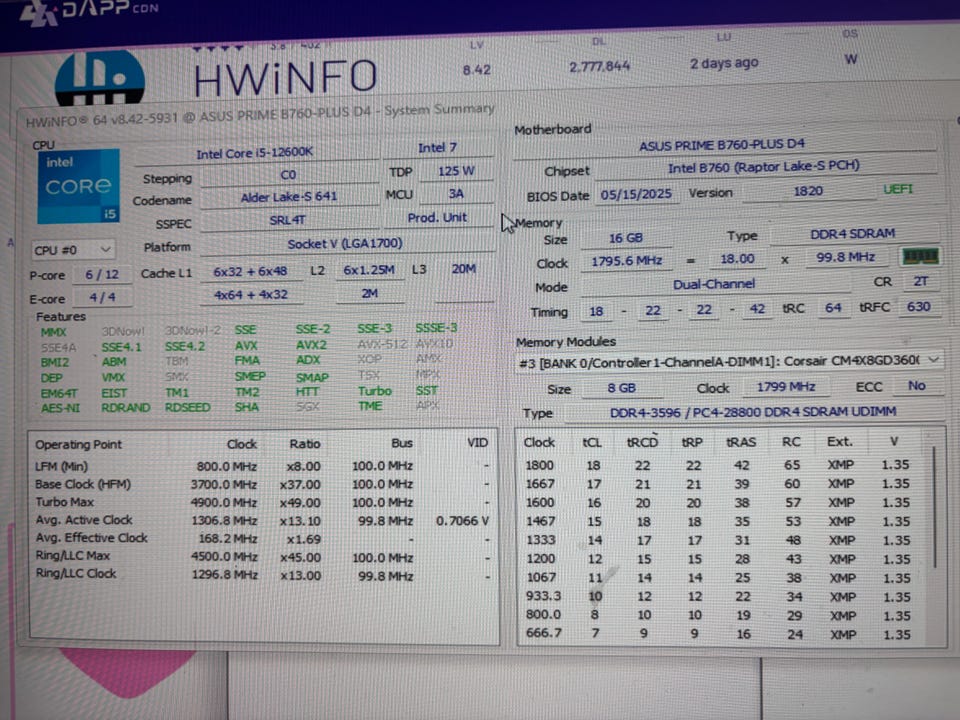Select the 'Intel Core i5-12600K' CPU name field

[255, 152]
